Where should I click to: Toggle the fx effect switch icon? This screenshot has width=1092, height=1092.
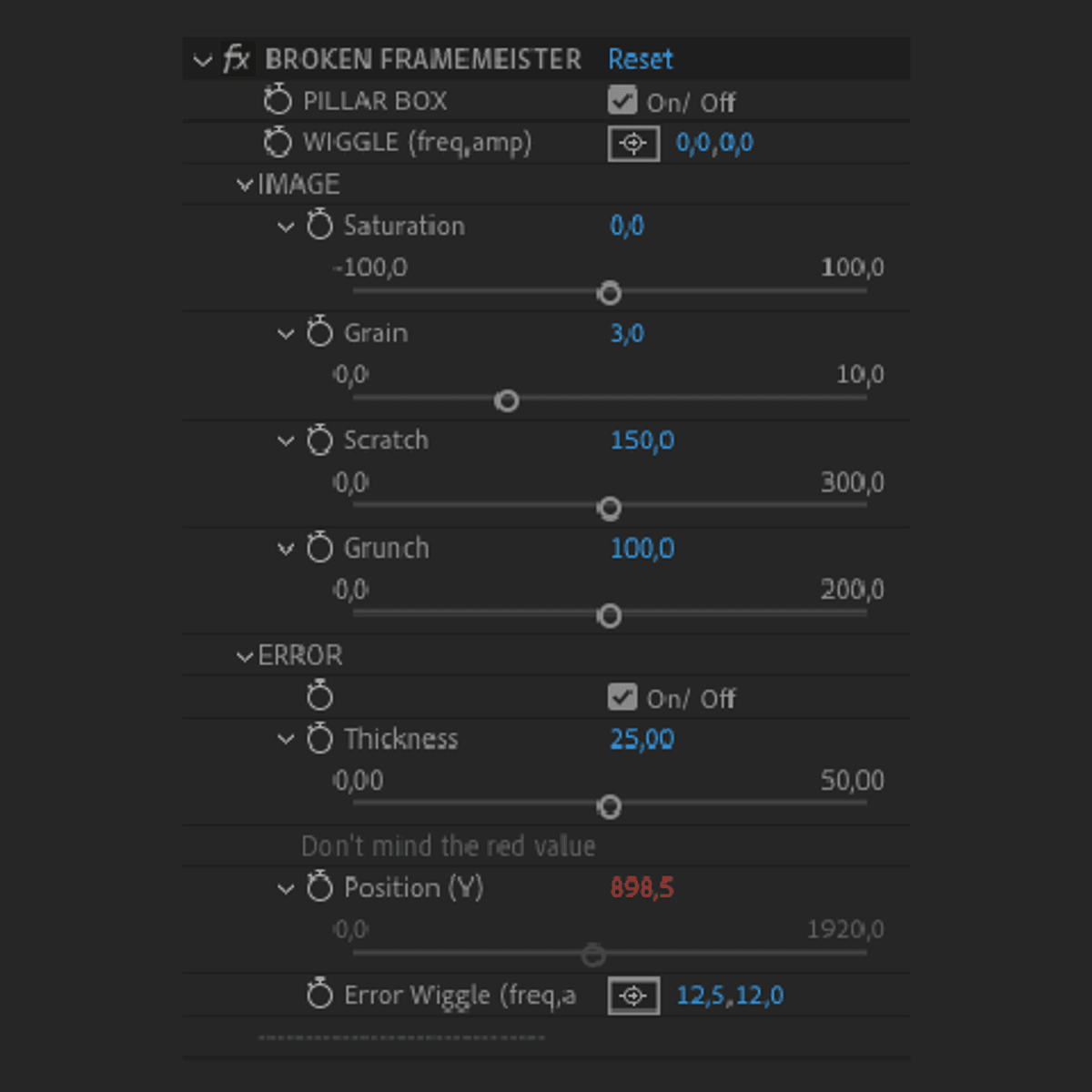click(x=237, y=59)
